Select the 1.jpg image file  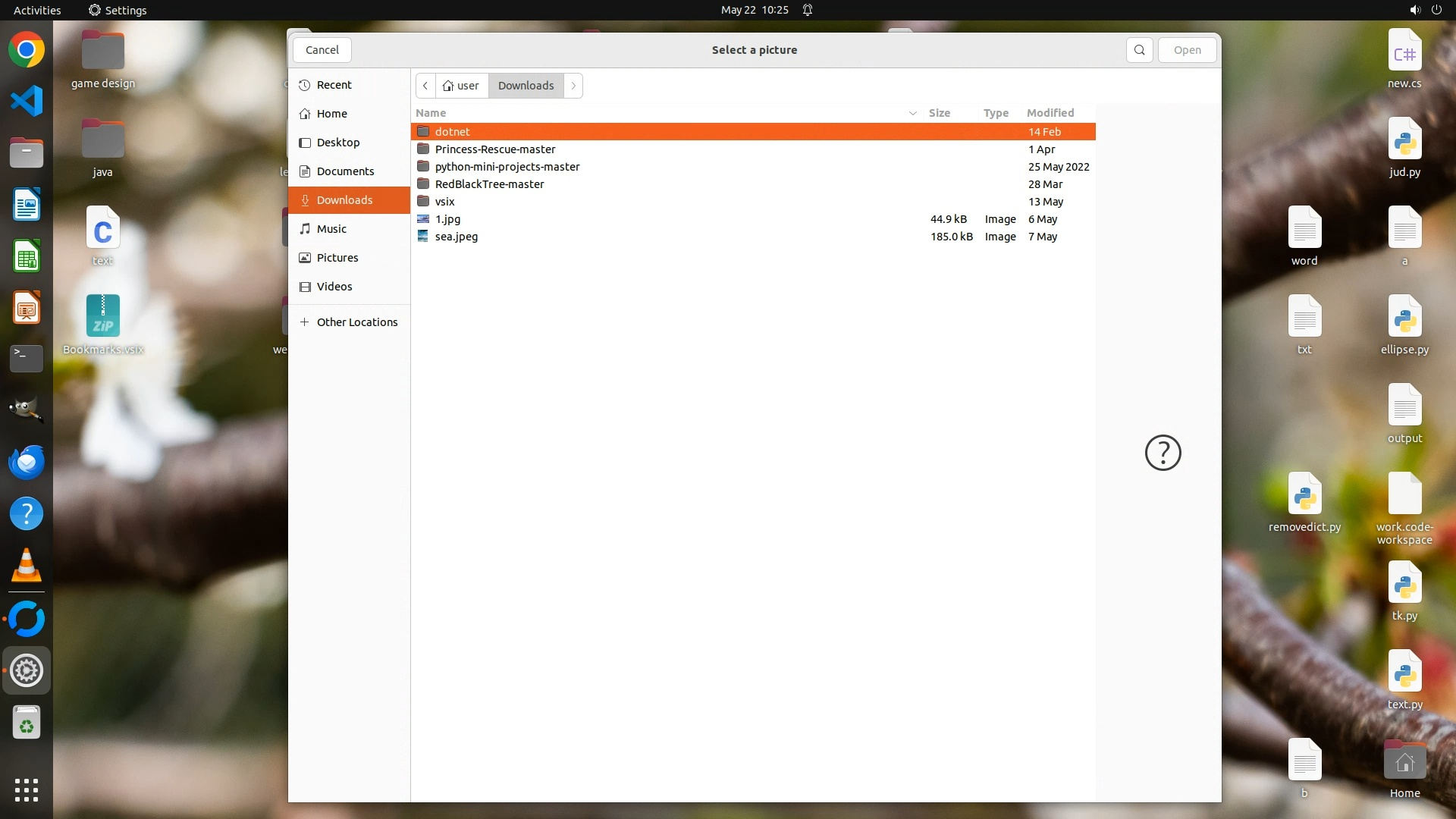[x=447, y=219]
